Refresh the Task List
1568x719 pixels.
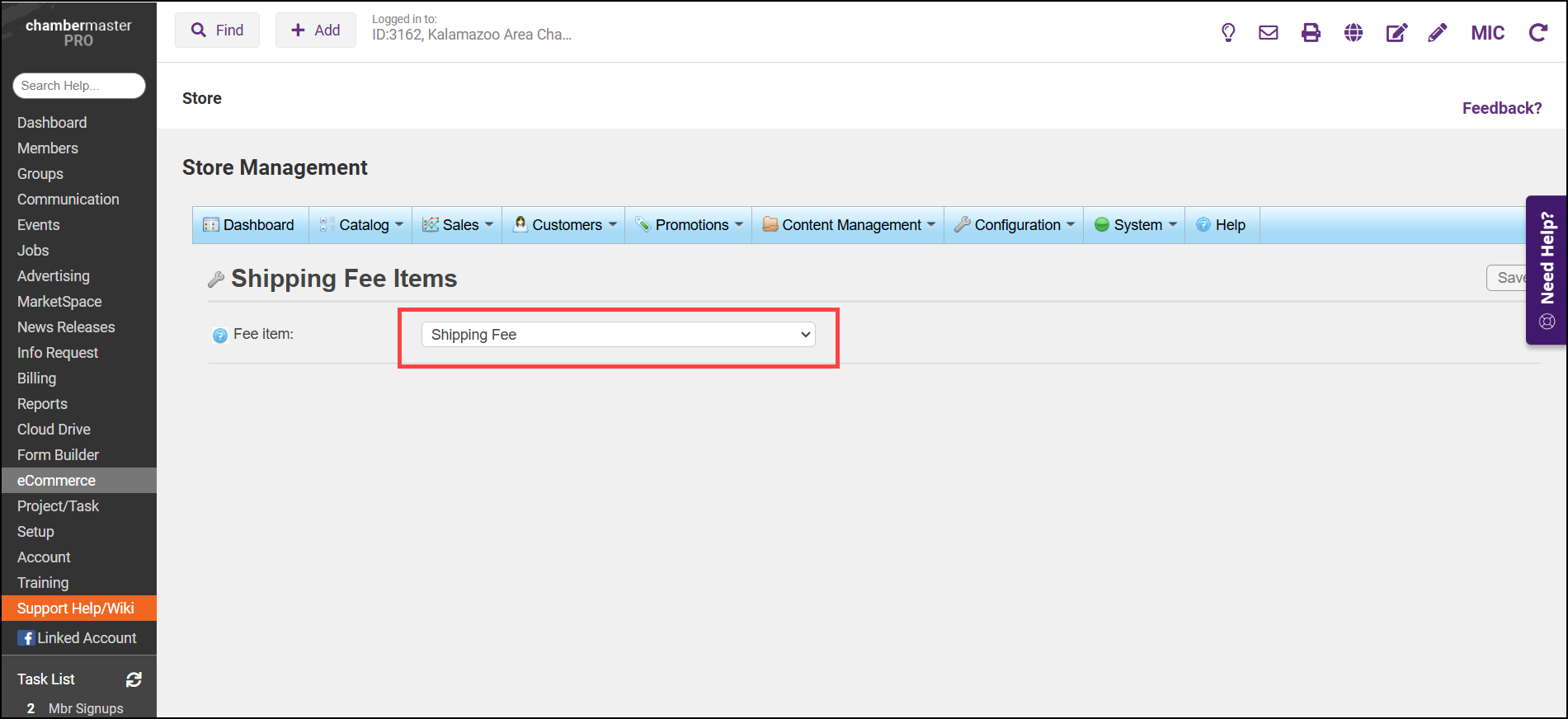[x=134, y=679]
